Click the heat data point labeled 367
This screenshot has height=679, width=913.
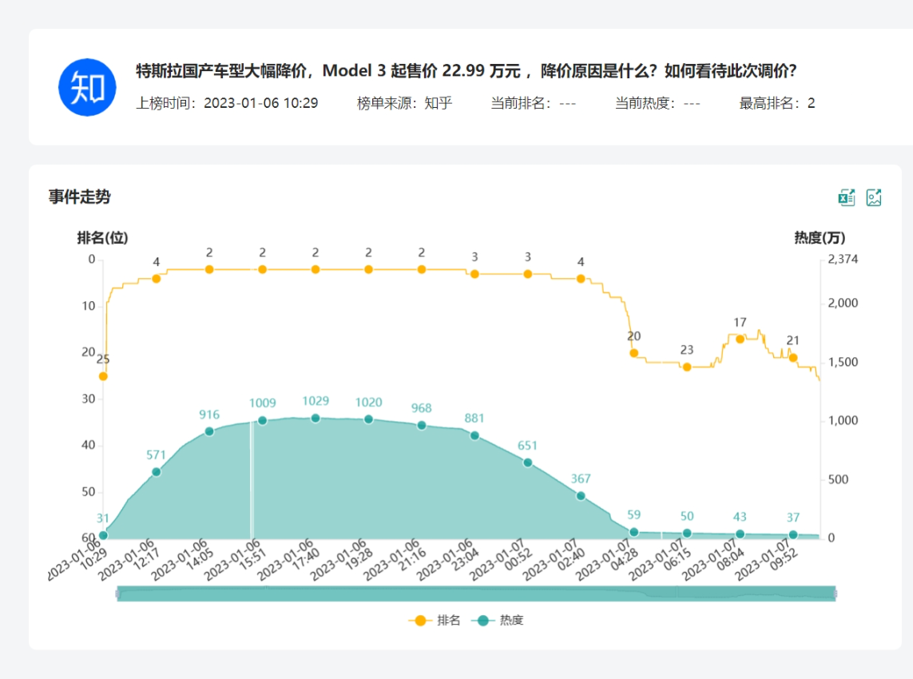(x=581, y=496)
